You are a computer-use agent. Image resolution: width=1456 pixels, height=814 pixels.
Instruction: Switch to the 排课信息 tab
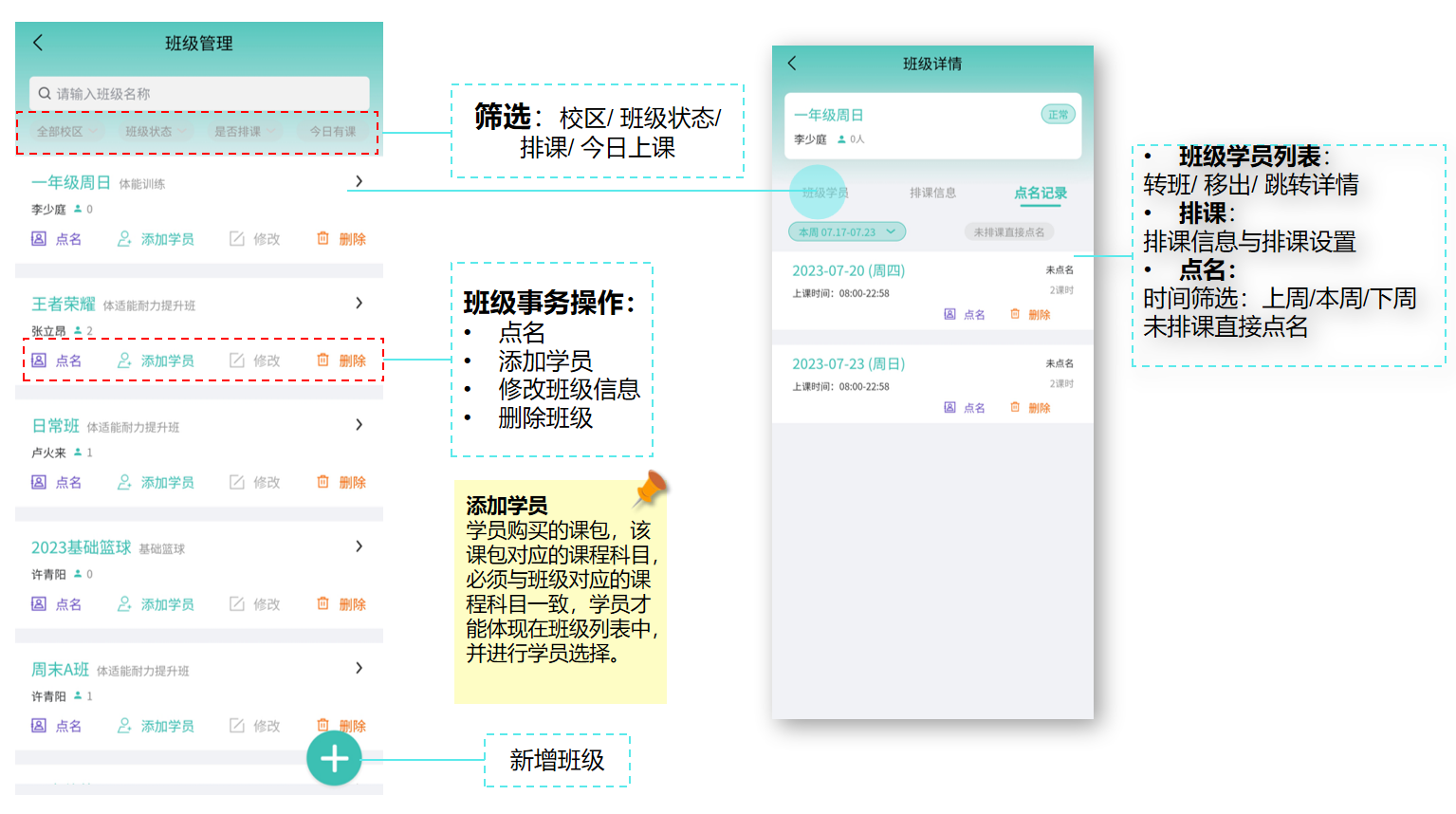tap(932, 193)
